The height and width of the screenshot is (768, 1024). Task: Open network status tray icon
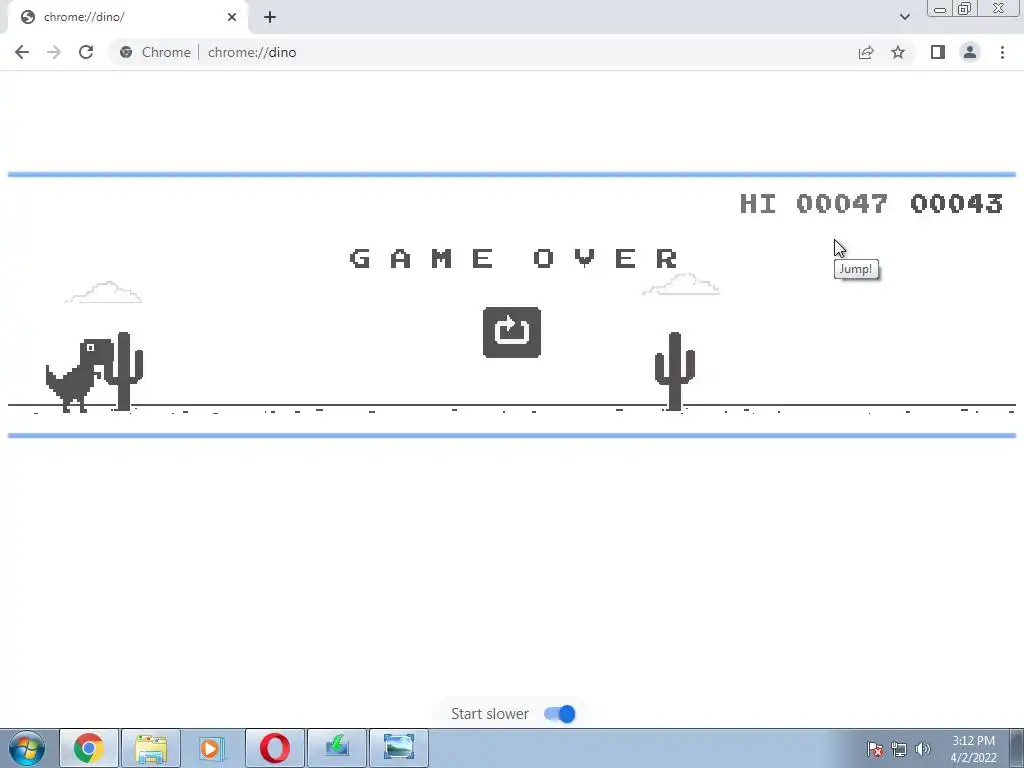point(899,749)
